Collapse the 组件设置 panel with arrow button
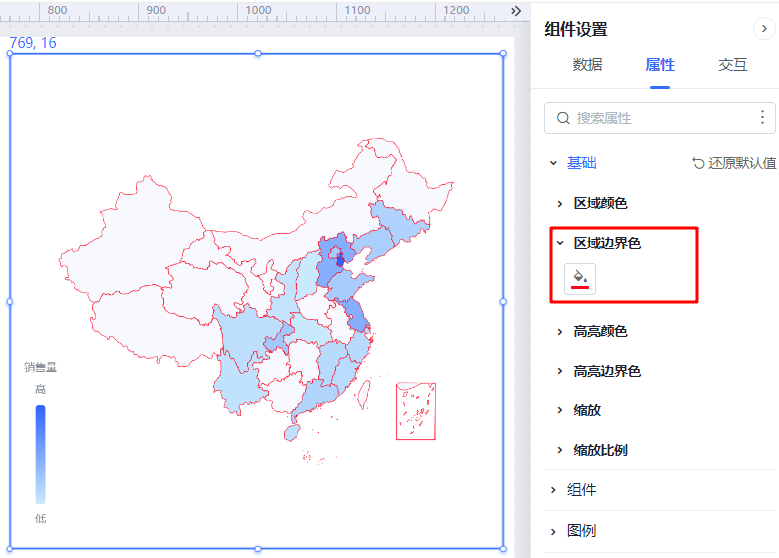 point(764,29)
